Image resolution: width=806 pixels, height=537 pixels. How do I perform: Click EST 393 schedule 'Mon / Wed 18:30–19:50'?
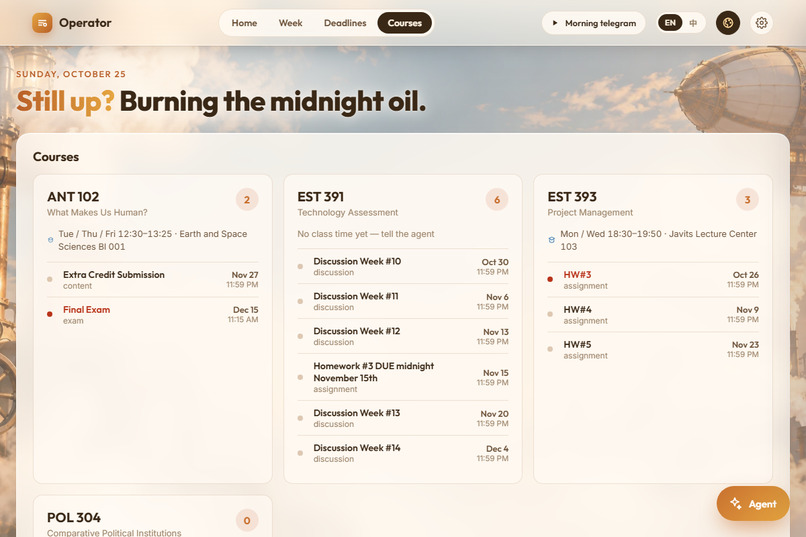(611, 234)
